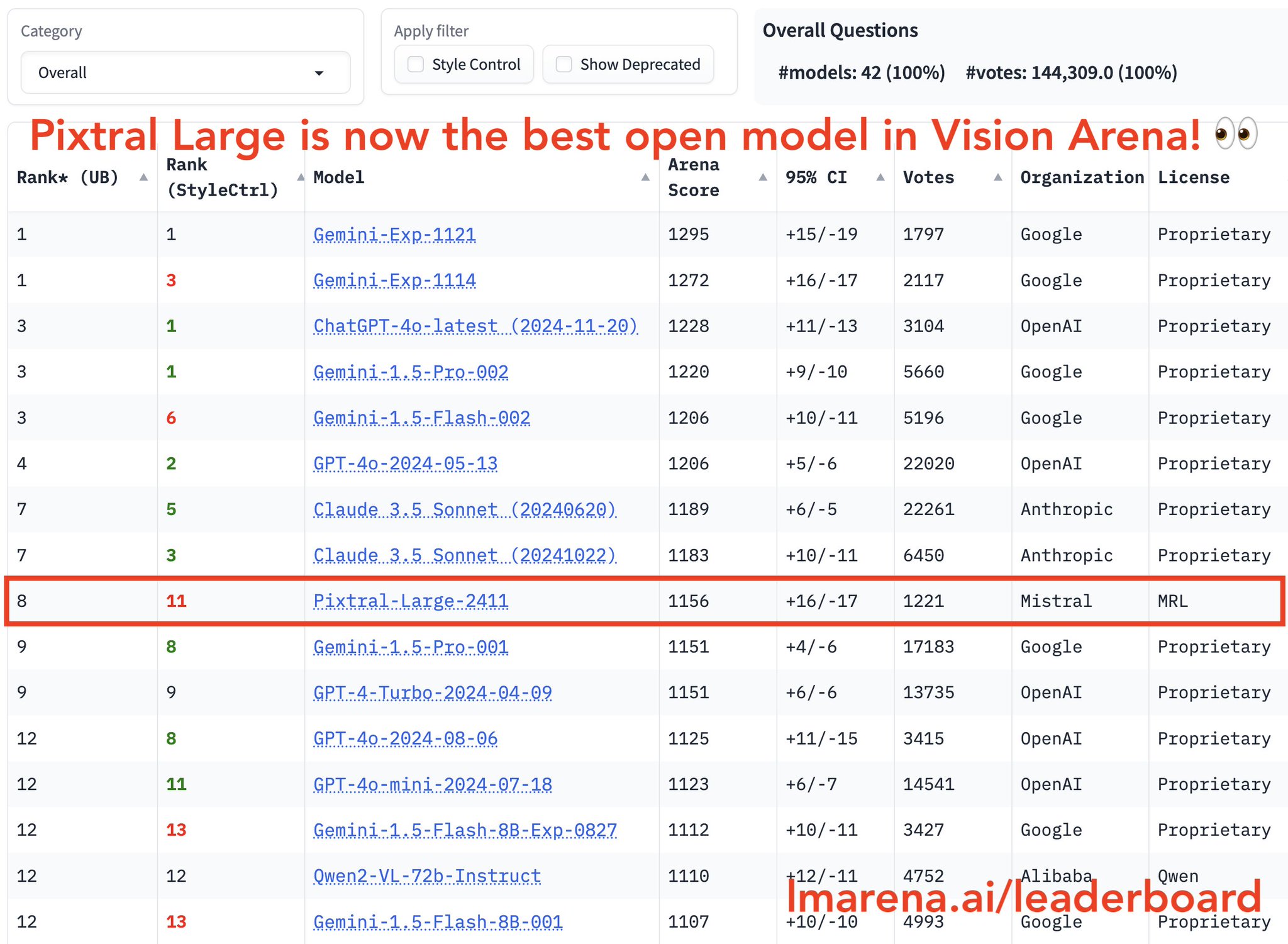Select the +15/-19 confidence interval cell
The image size is (1288, 944).
click(x=821, y=235)
